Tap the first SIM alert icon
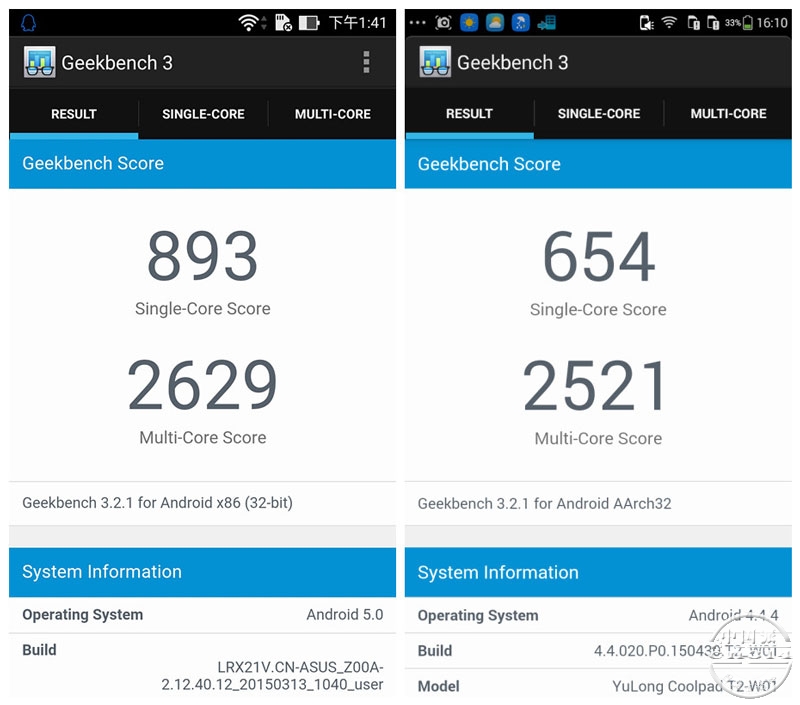 coord(693,23)
